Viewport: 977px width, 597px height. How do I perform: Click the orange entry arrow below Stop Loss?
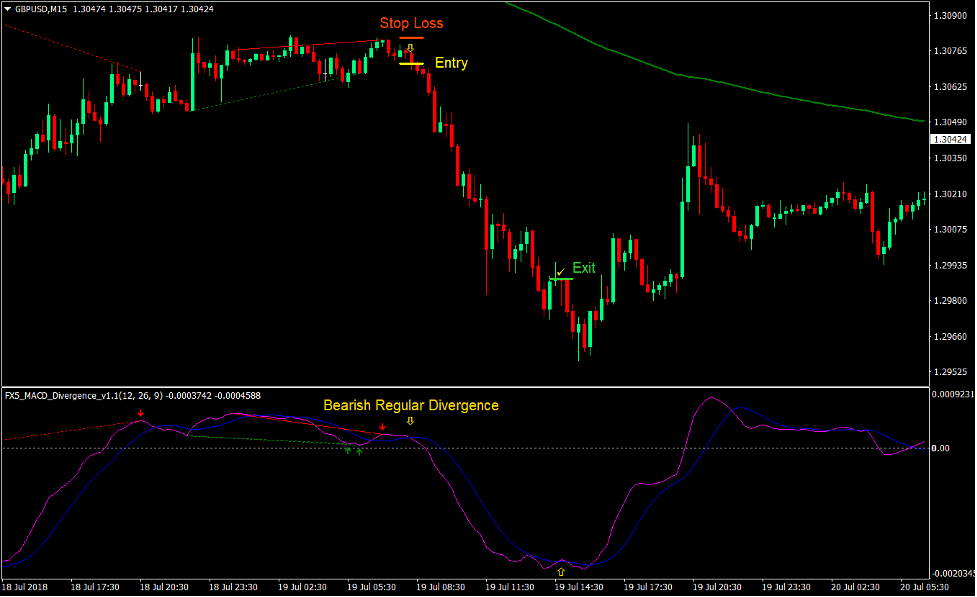tap(410, 47)
